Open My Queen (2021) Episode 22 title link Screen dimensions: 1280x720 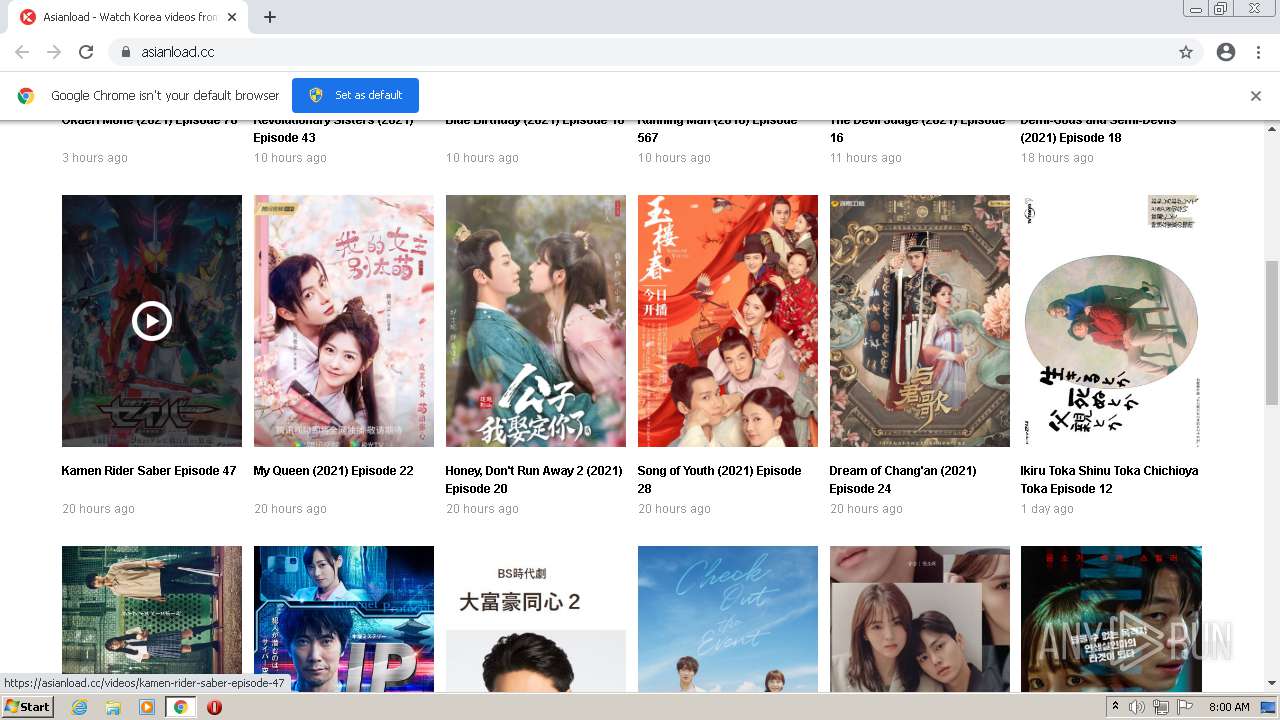[x=333, y=471]
